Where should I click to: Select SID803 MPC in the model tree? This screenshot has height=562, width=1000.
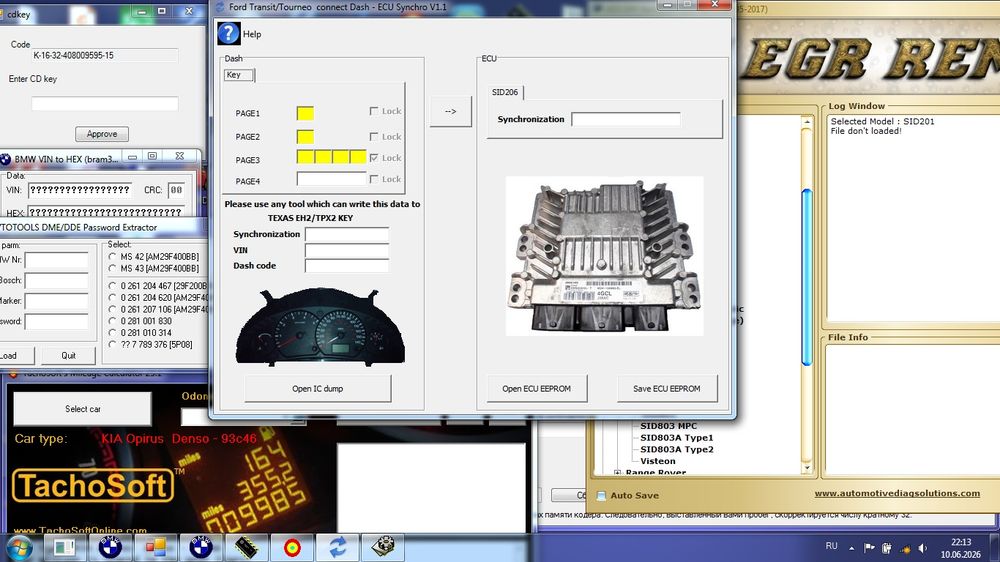[668, 426]
